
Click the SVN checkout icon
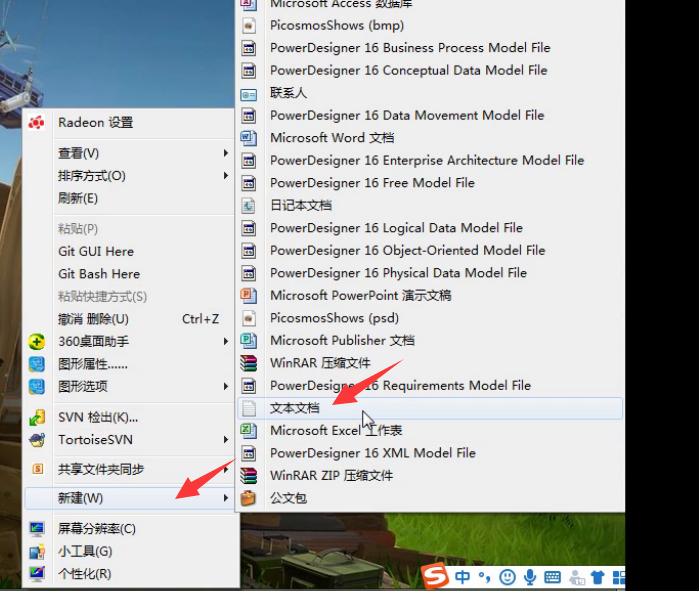(x=37, y=418)
